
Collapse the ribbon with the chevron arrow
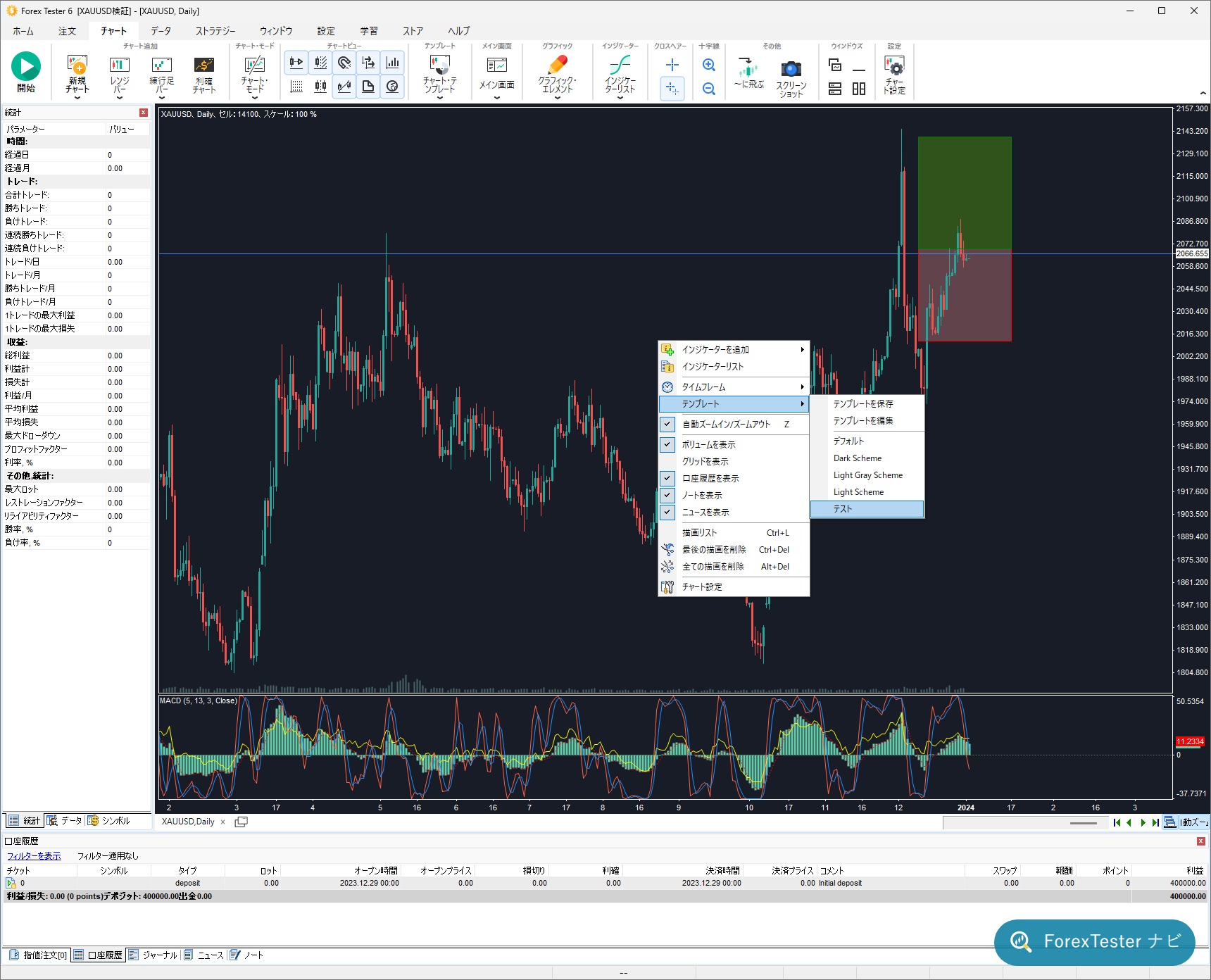[x=1203, y=93]
